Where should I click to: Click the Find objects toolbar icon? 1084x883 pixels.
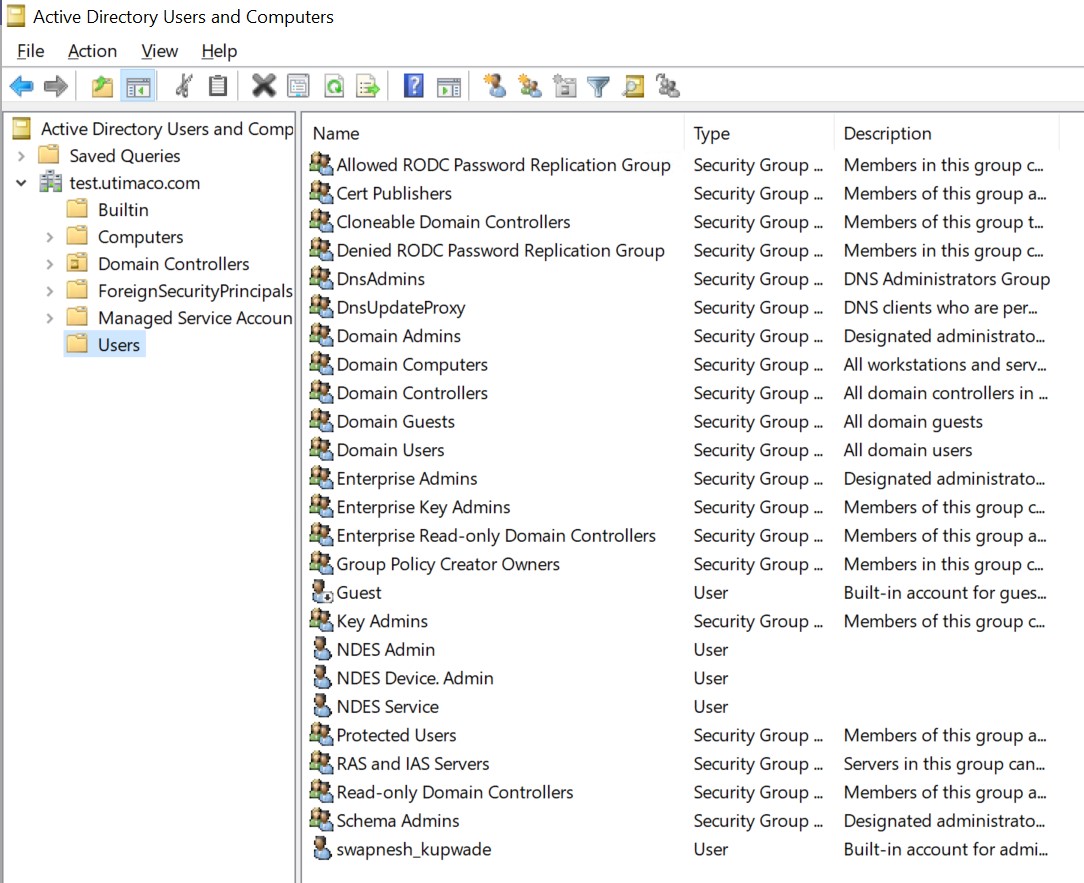(x=633, y=86)
